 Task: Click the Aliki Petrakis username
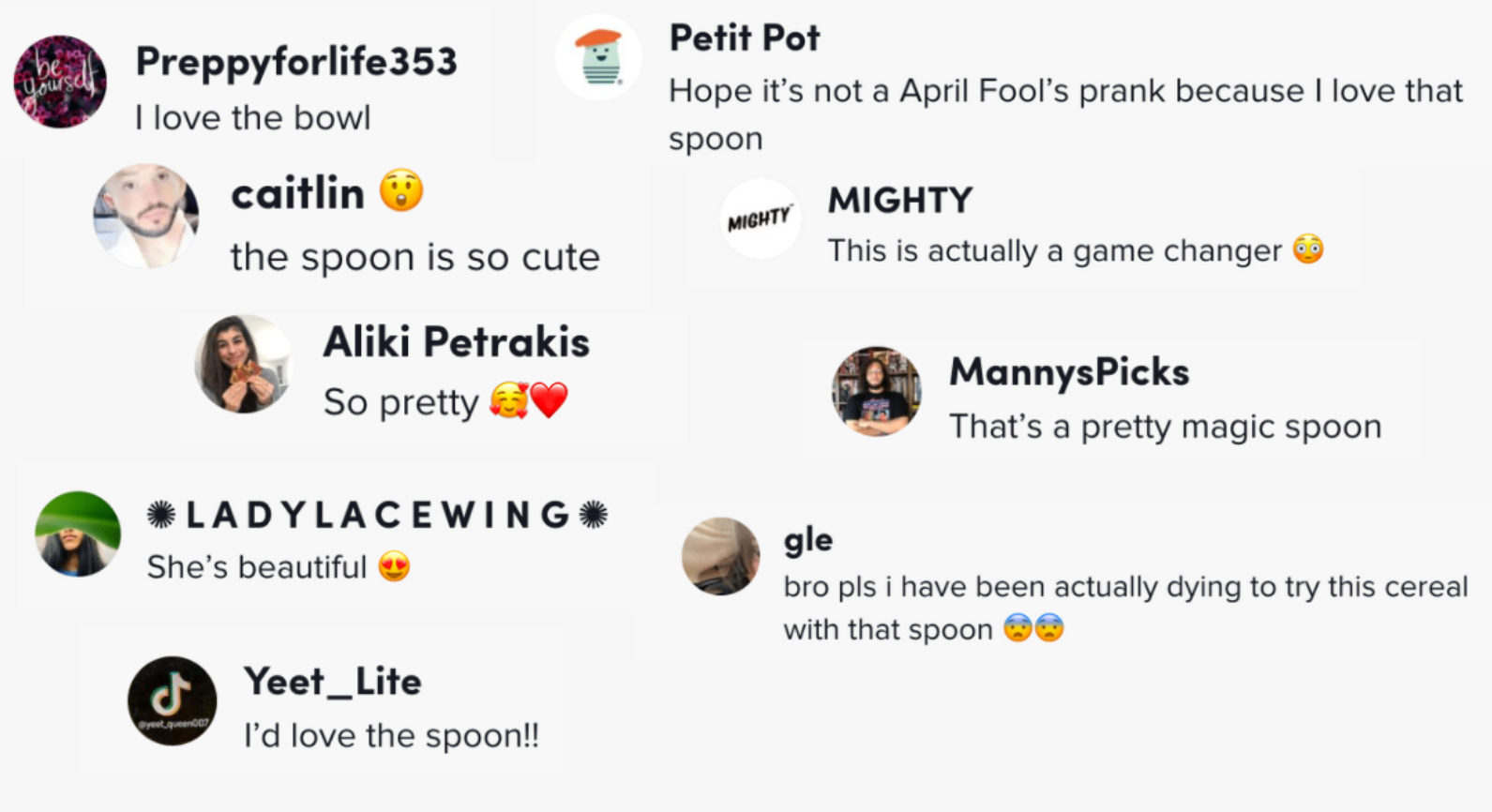coord(456,342)
